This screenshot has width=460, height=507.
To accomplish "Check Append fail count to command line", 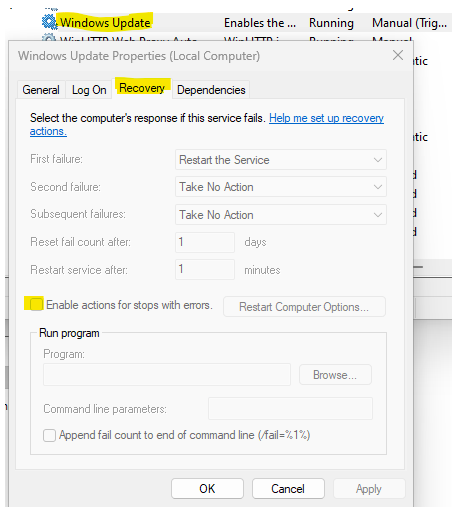I will (49, 435).
